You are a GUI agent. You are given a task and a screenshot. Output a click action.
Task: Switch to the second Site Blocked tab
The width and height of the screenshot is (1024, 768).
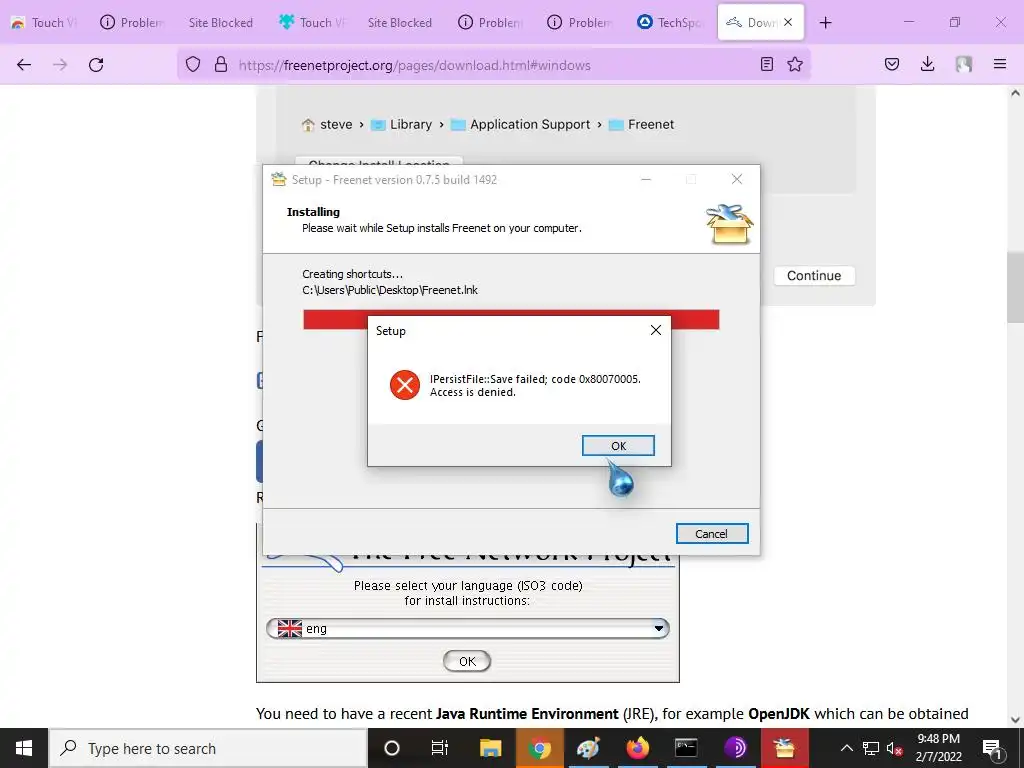click(400, 22)
